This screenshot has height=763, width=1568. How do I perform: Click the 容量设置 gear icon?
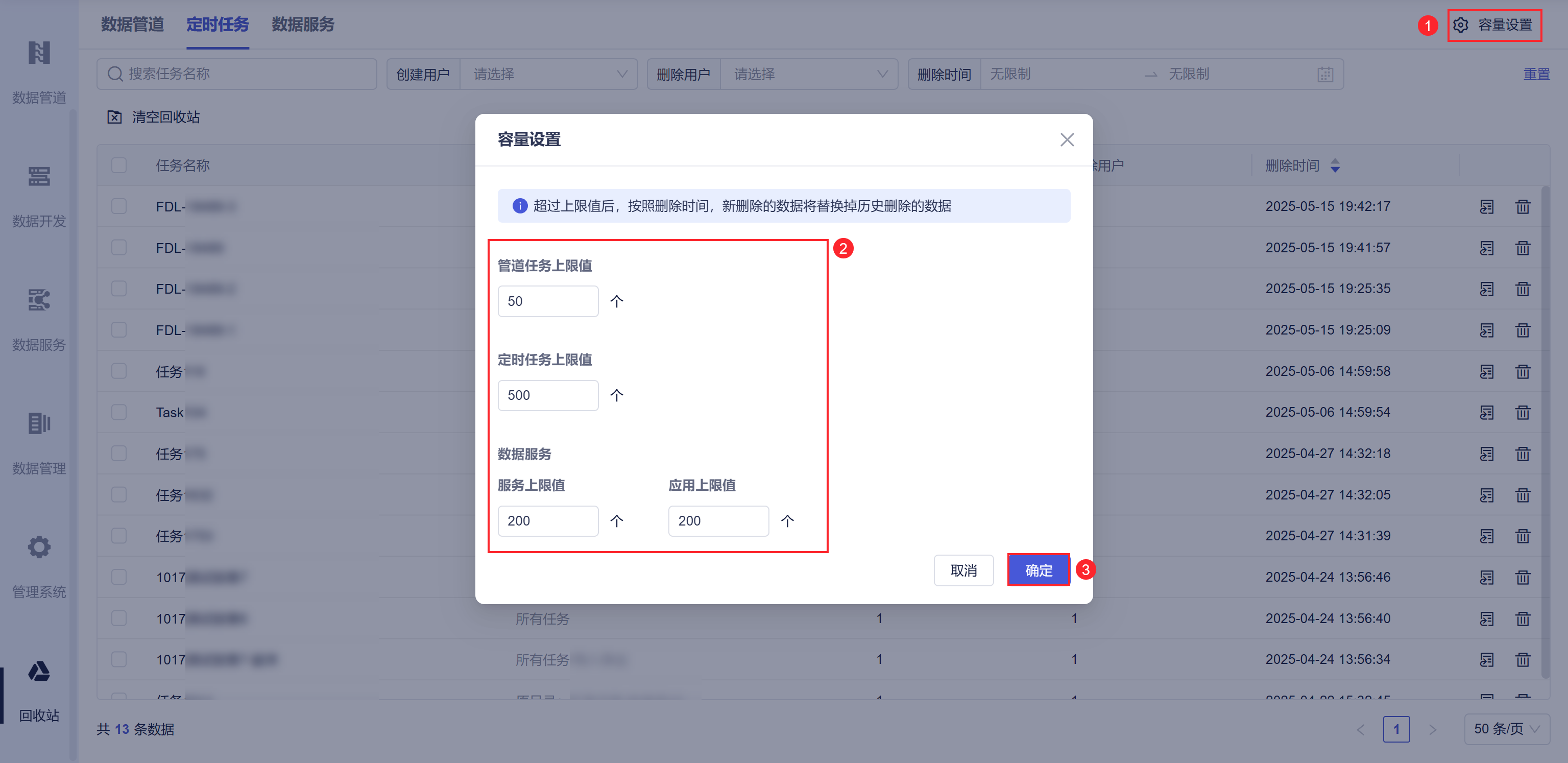[x=1460, y=25]
